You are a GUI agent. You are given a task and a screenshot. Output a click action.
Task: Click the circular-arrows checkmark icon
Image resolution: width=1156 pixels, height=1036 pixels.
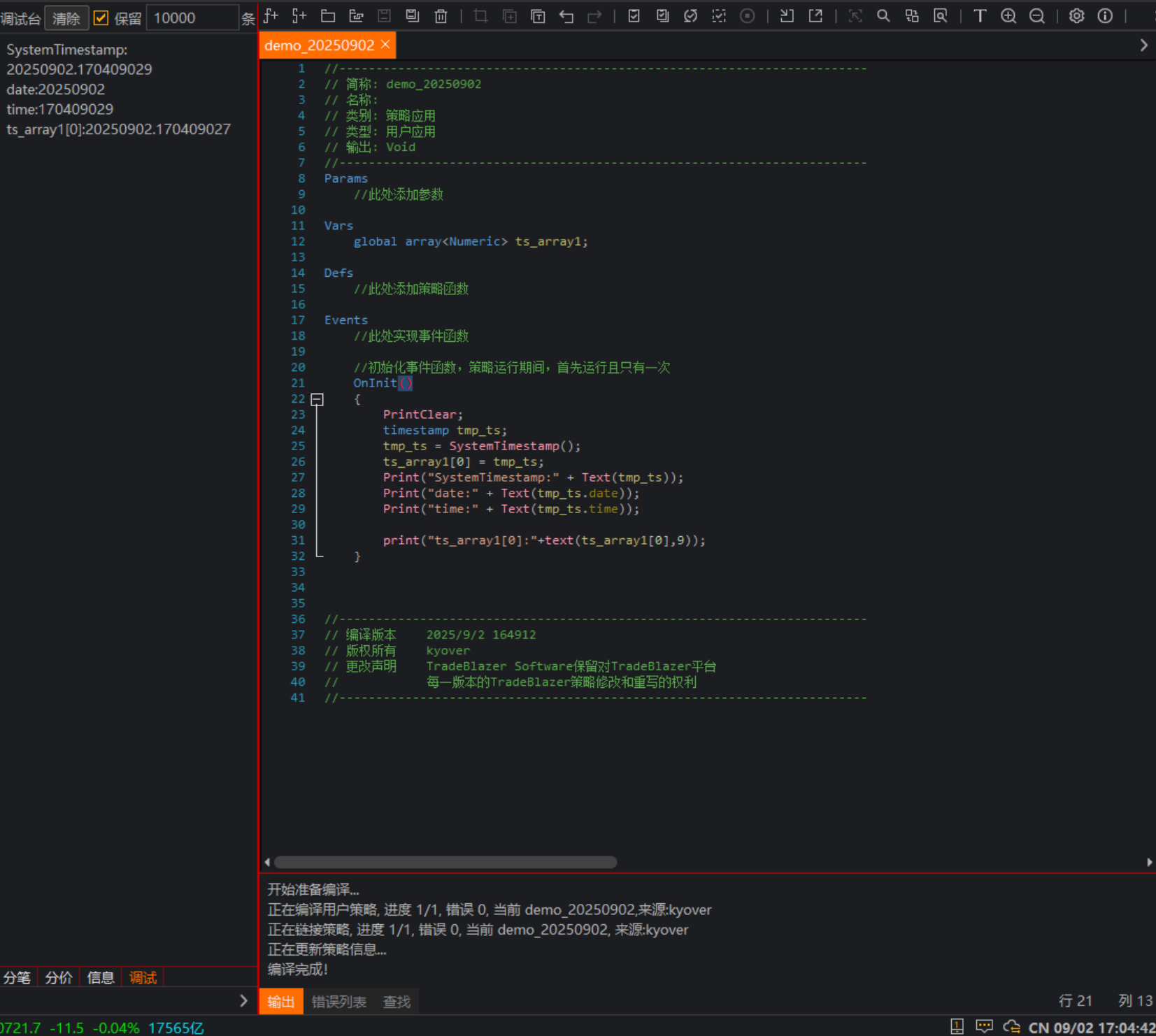click(x=690, y=16)
